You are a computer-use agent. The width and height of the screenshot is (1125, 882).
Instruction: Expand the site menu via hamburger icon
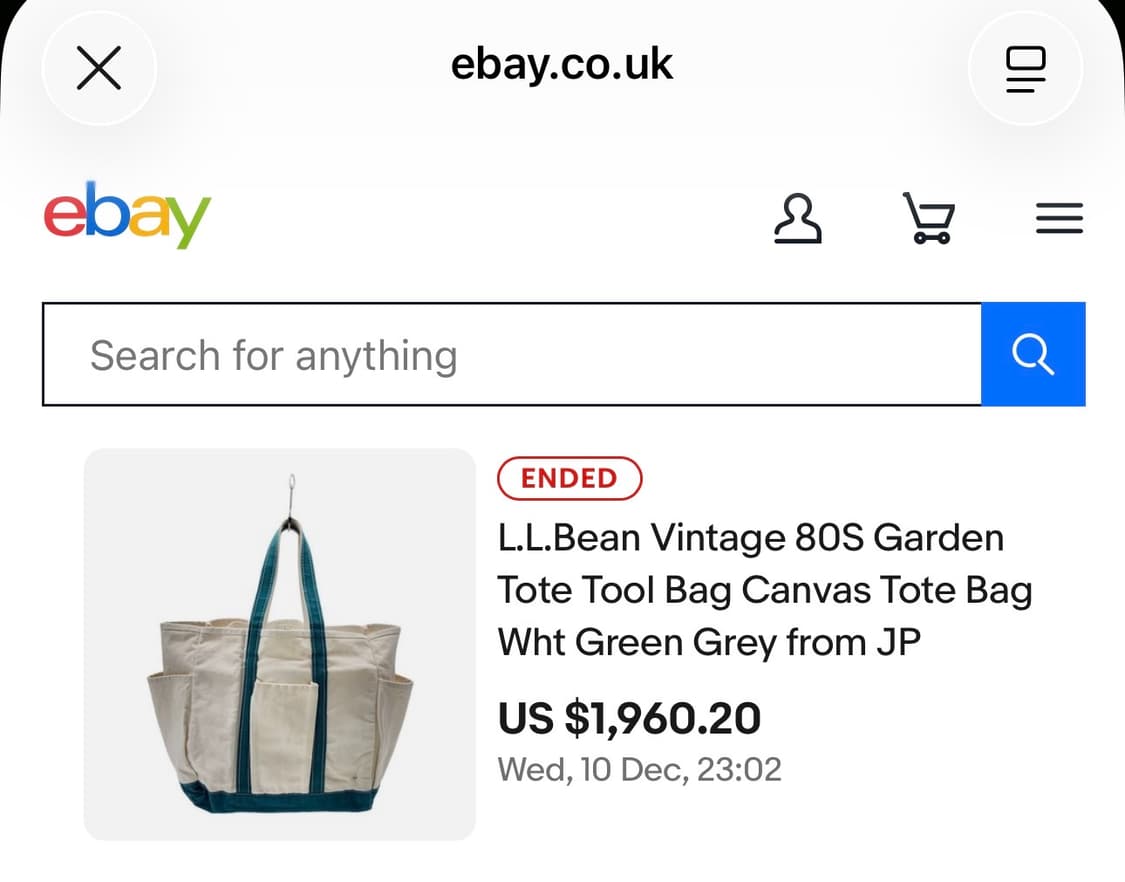1060,218
